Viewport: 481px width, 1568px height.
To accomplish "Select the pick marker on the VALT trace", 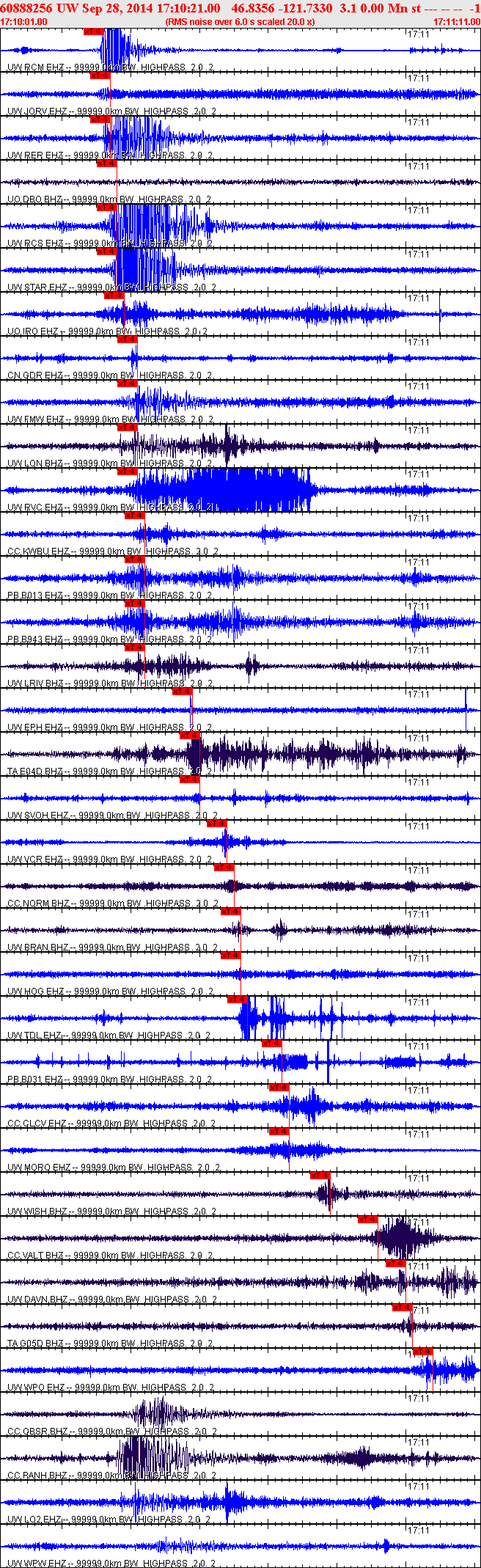I will point(367,1220).
